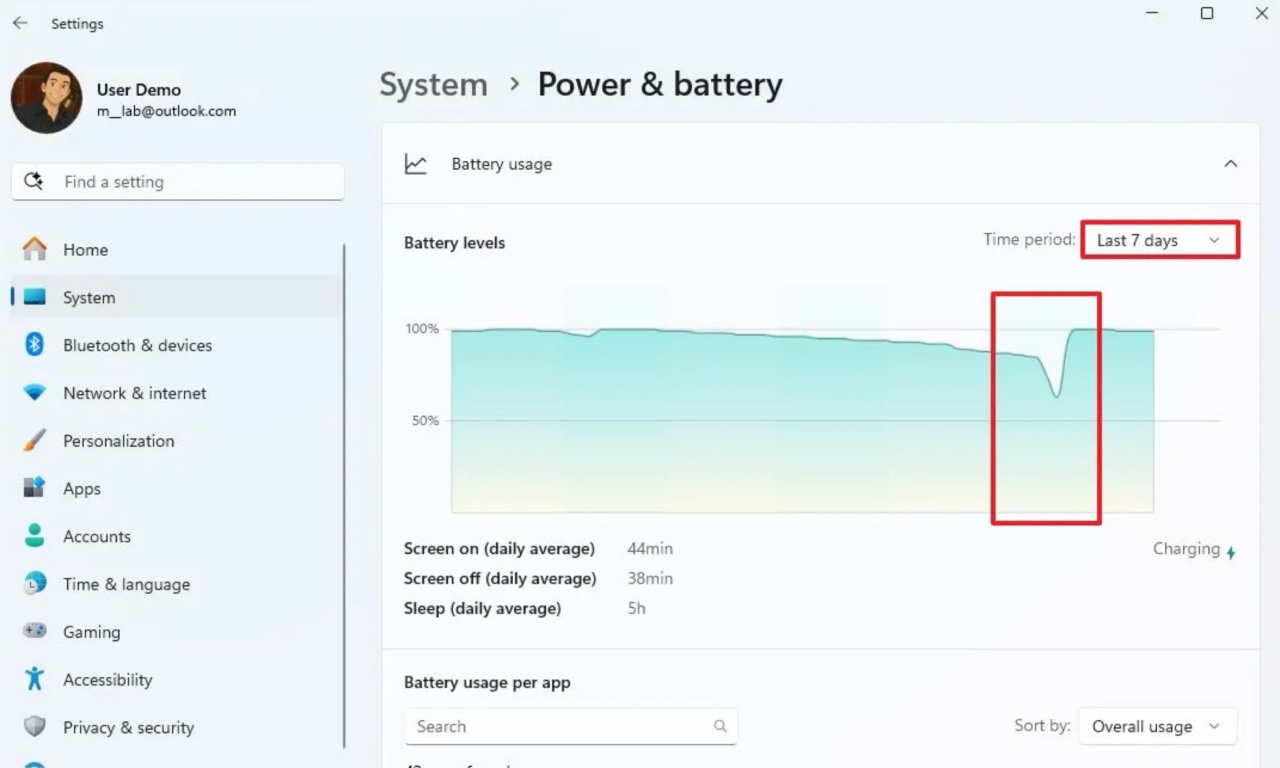Click the Bluetooth icon in the sidebar
The image size is (1280, 768).
coord(35,345)
